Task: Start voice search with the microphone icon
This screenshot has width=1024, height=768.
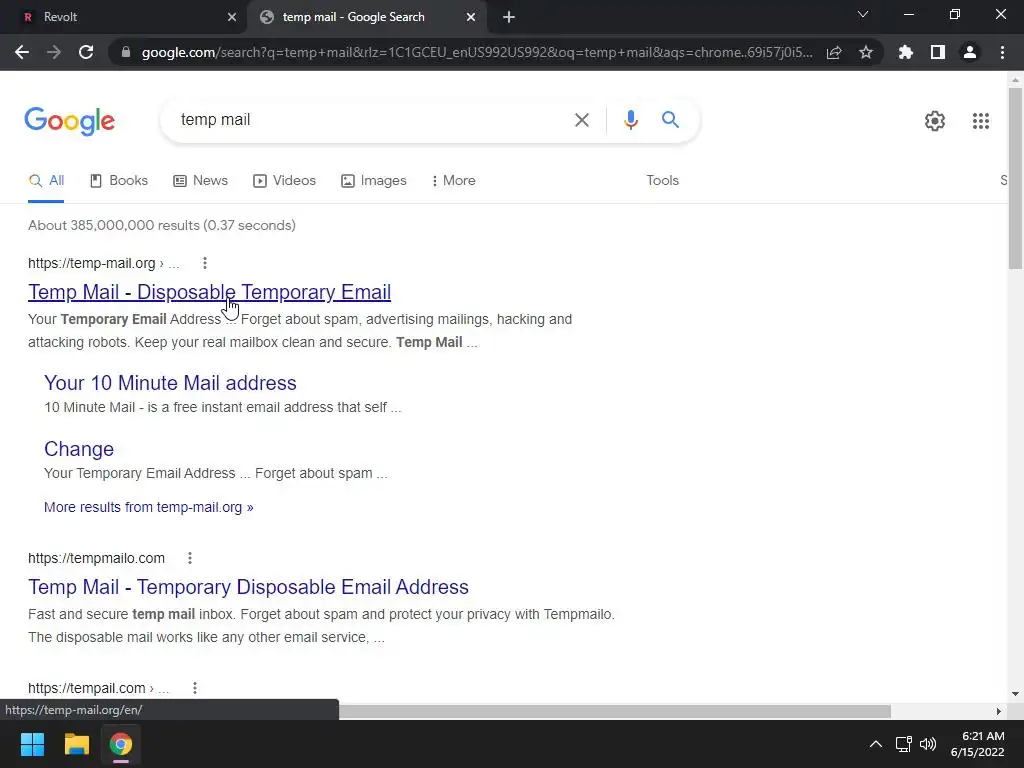Action: point(630,120)
